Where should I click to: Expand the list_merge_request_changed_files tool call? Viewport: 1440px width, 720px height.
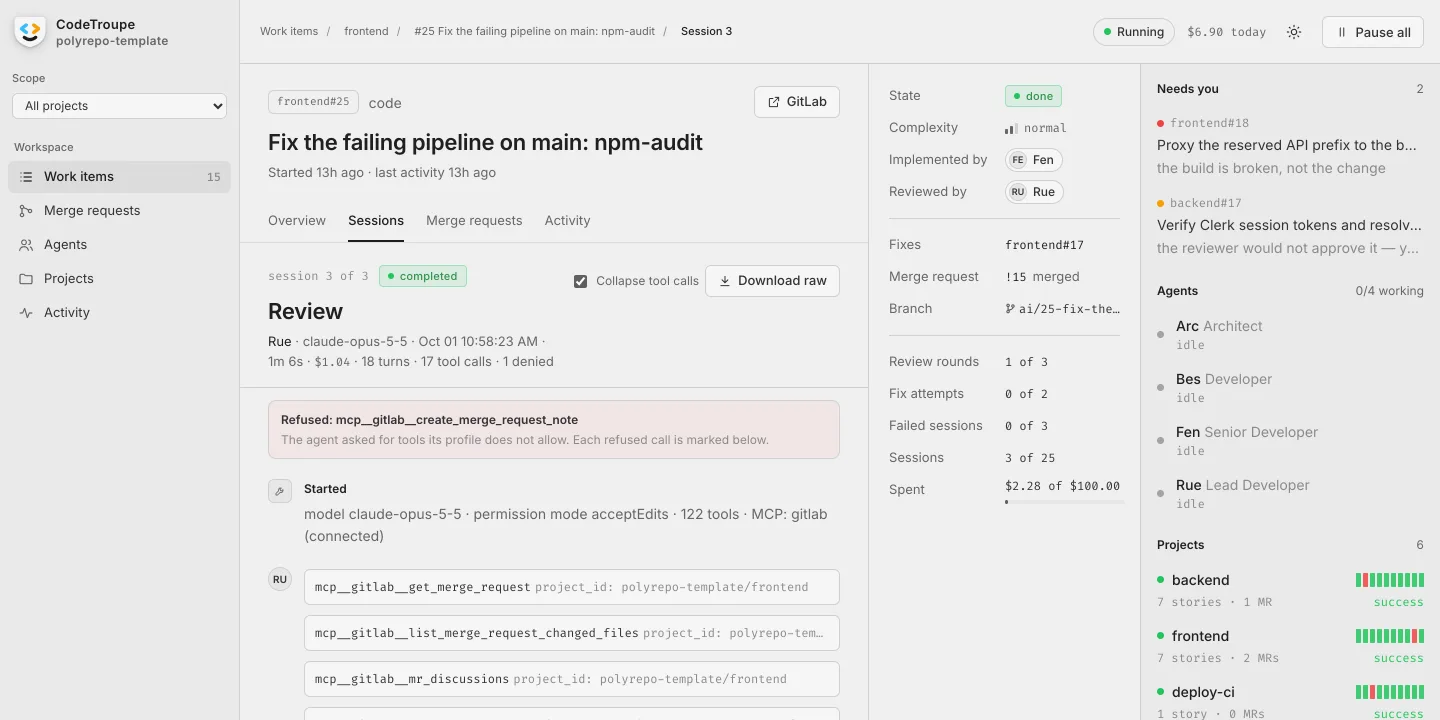(572, 633)
